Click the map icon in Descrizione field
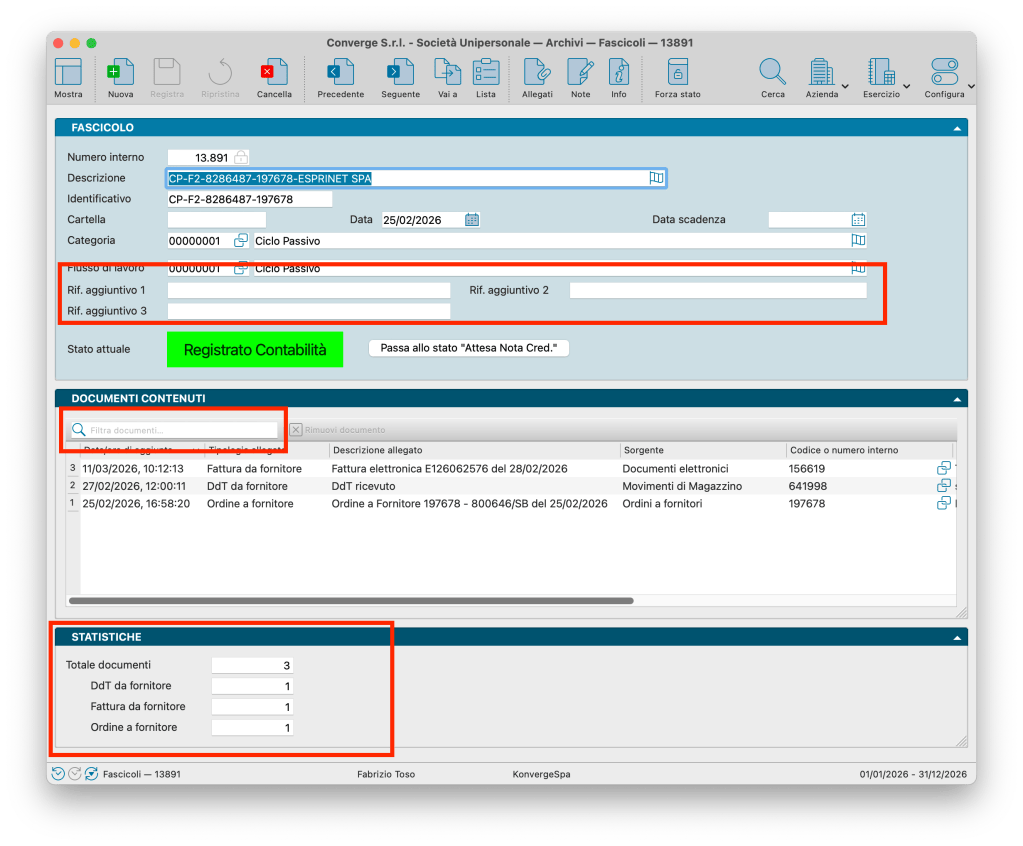 click(x=656, y=178)
